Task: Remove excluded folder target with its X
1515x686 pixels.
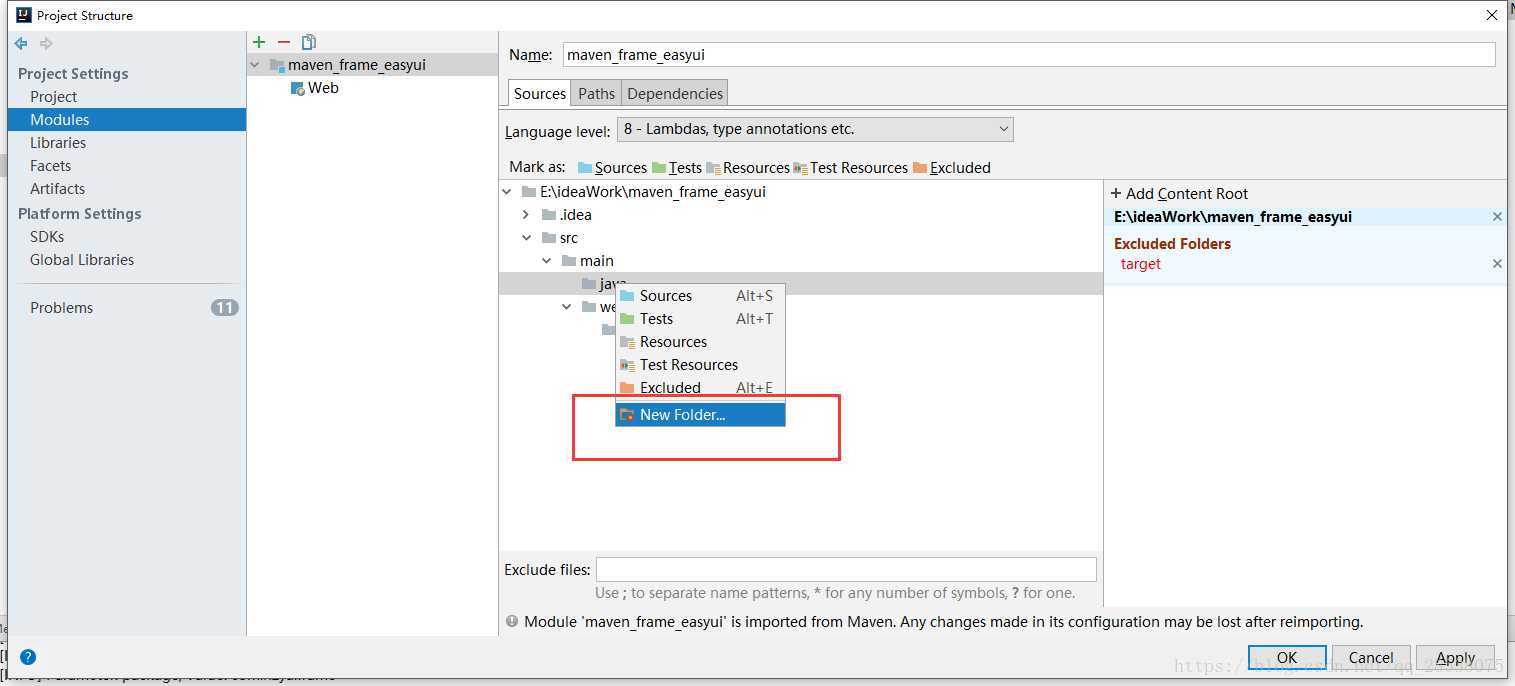Action: pyautogui.click(x=1497, y=264)
